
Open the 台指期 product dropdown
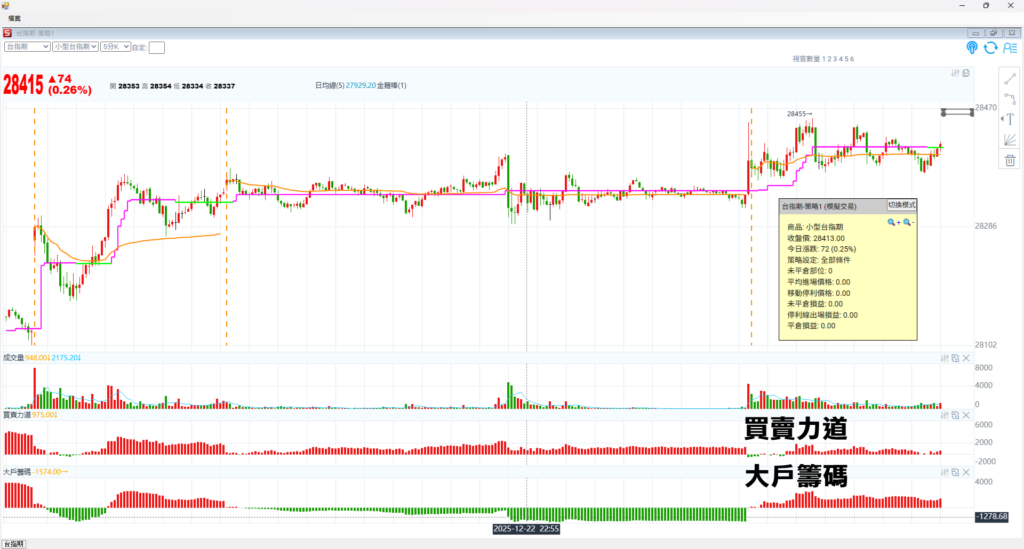point(27,46)
